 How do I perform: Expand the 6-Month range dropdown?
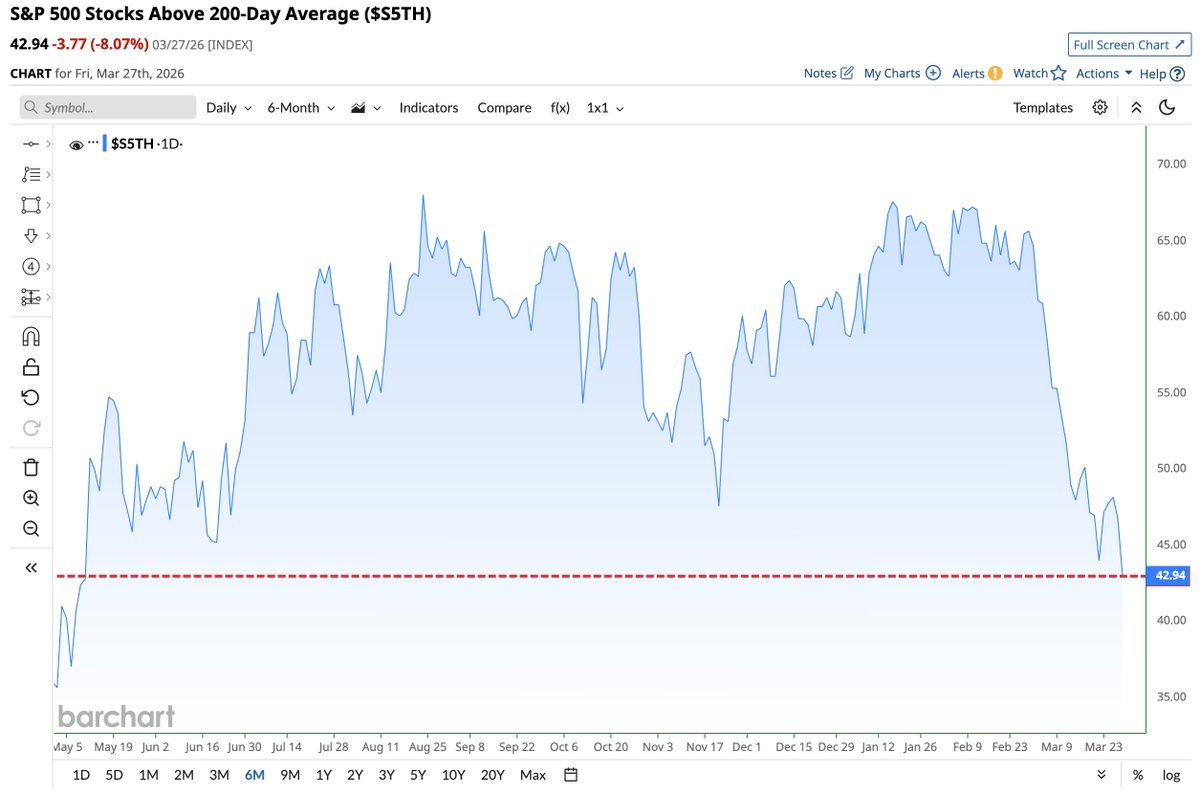(299, 107)
